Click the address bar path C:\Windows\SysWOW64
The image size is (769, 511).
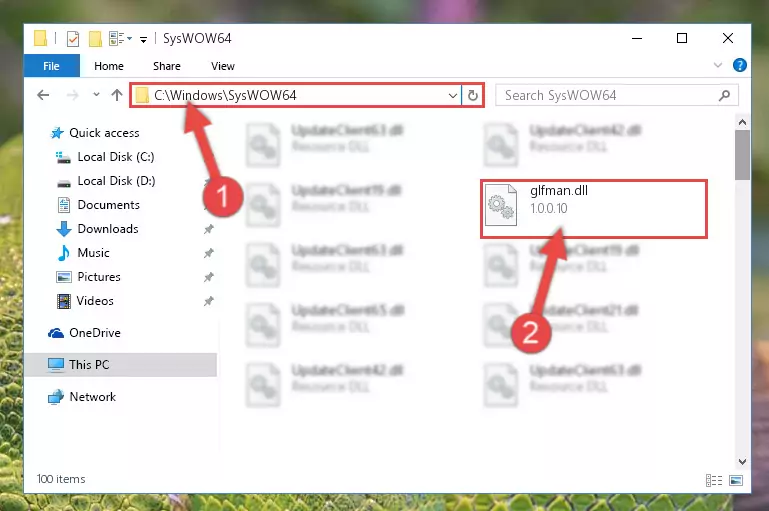pos(225,95)
